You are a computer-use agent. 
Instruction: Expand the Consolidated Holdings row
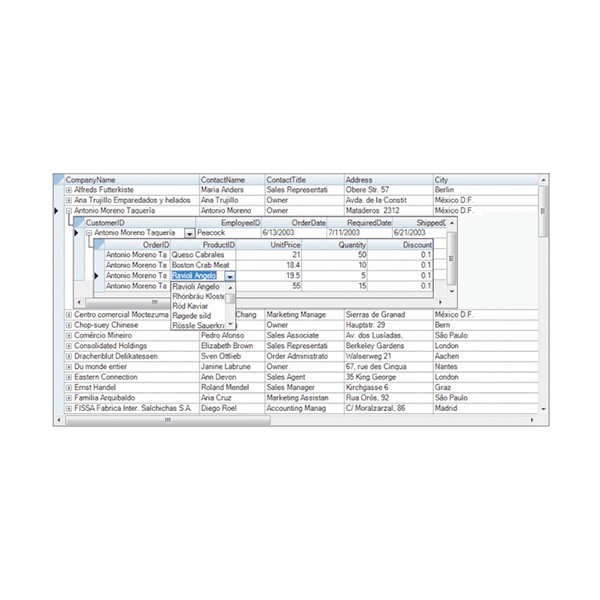click(x=69, y=346)
